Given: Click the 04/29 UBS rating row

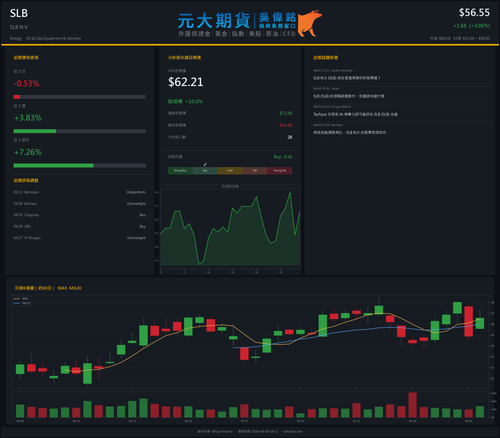Looking at the screenshot, I should point(79,226).
